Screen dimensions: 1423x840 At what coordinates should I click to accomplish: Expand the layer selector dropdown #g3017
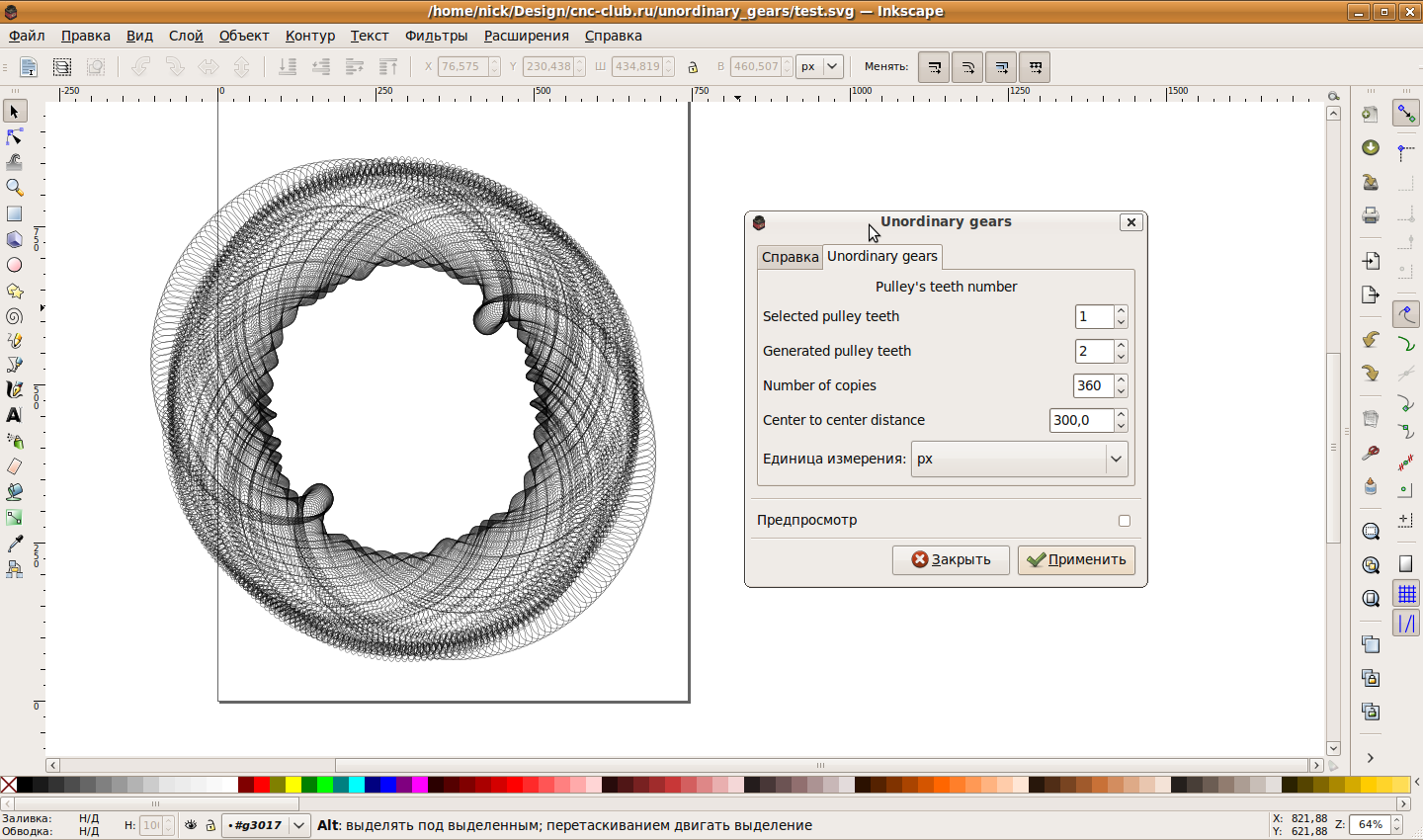(298, 825)
